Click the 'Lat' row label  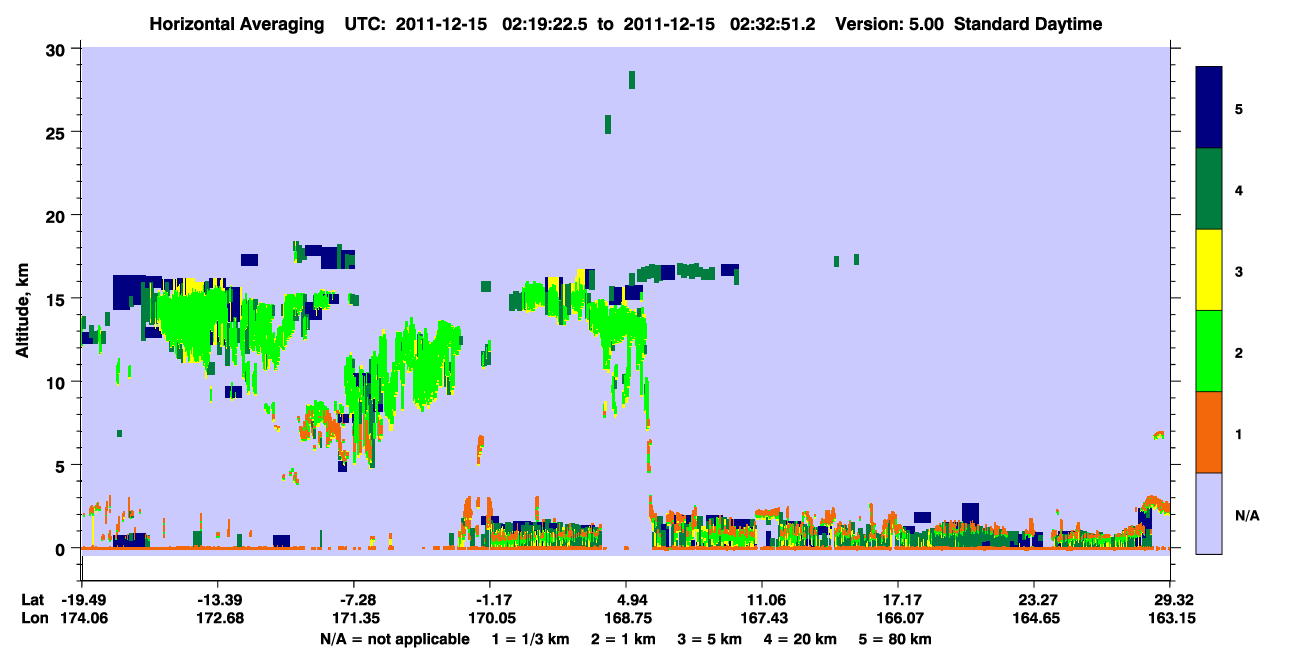pyautogui.click(x=33, y=600)
